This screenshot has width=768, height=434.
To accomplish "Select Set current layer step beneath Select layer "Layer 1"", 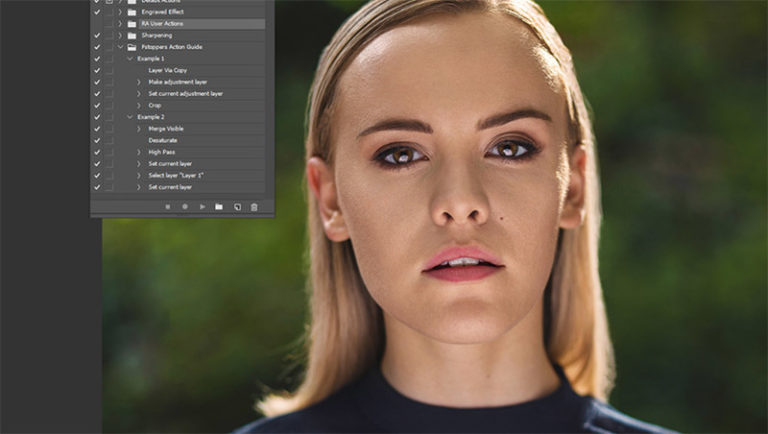I will pos(170,187).
